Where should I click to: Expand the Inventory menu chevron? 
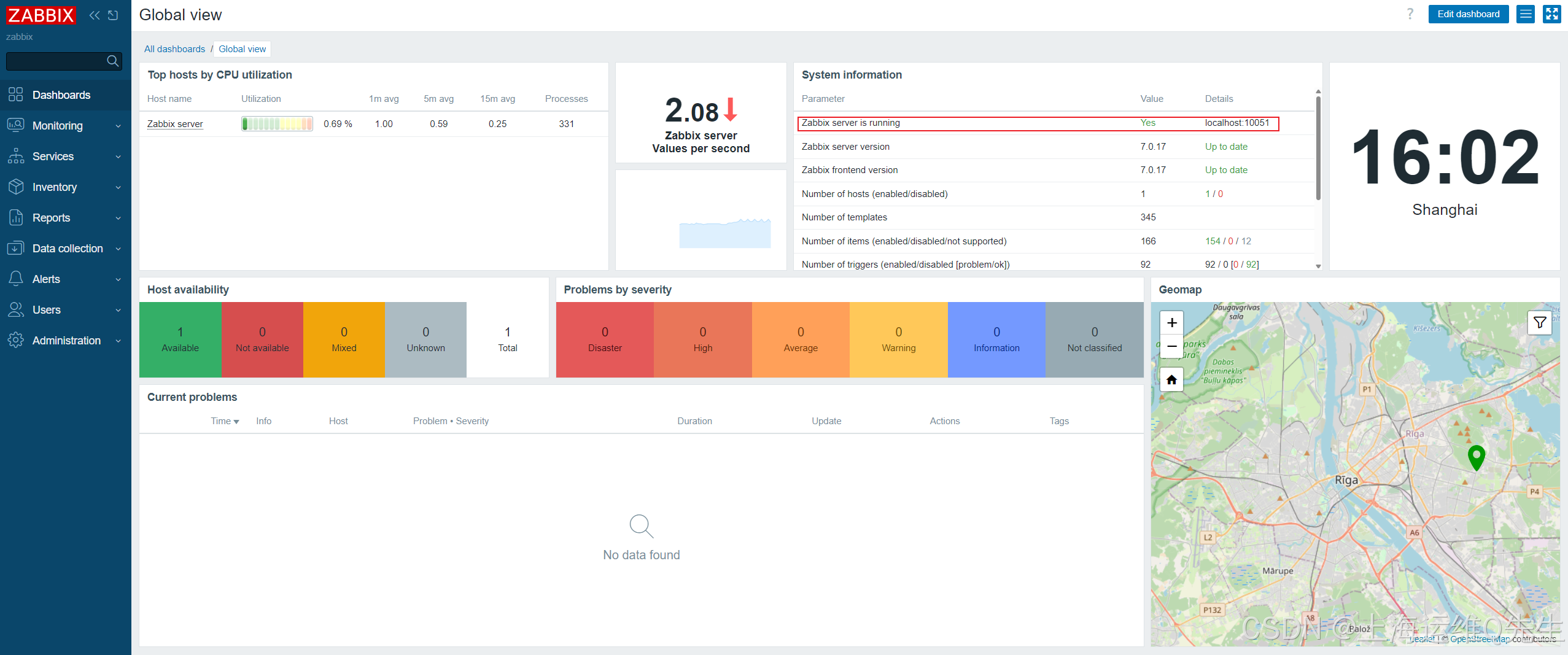118,187
